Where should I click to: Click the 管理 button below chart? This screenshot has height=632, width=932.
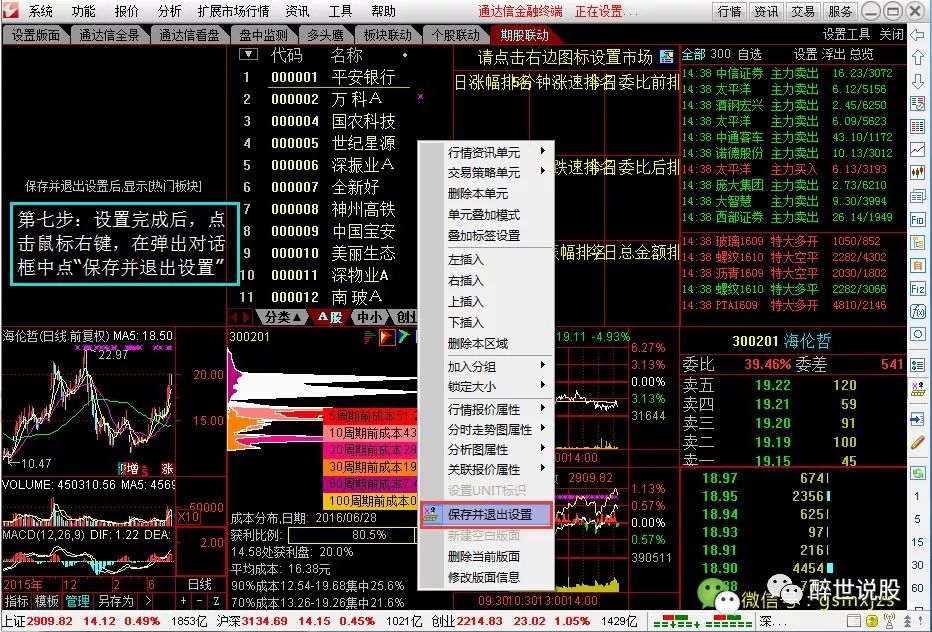pos(77,601)
